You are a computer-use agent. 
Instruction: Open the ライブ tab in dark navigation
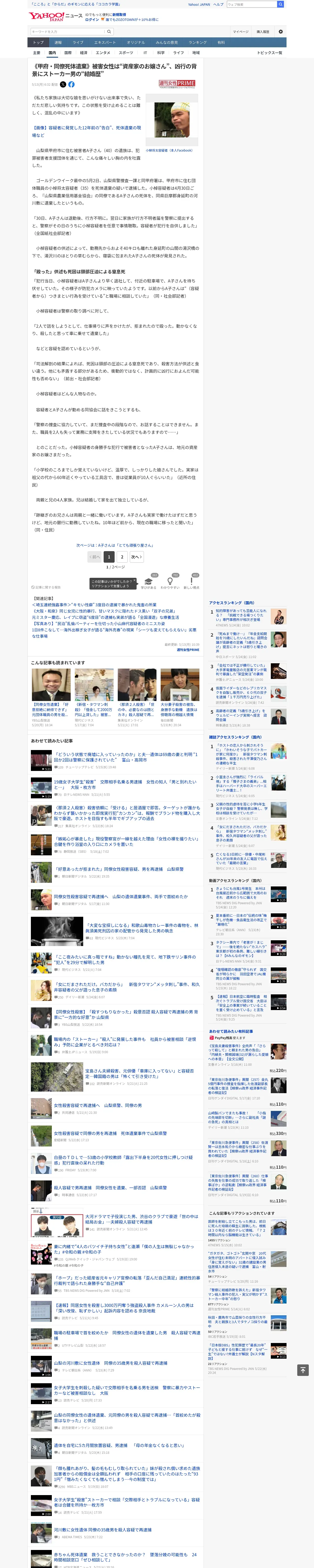tap(78, 43)
